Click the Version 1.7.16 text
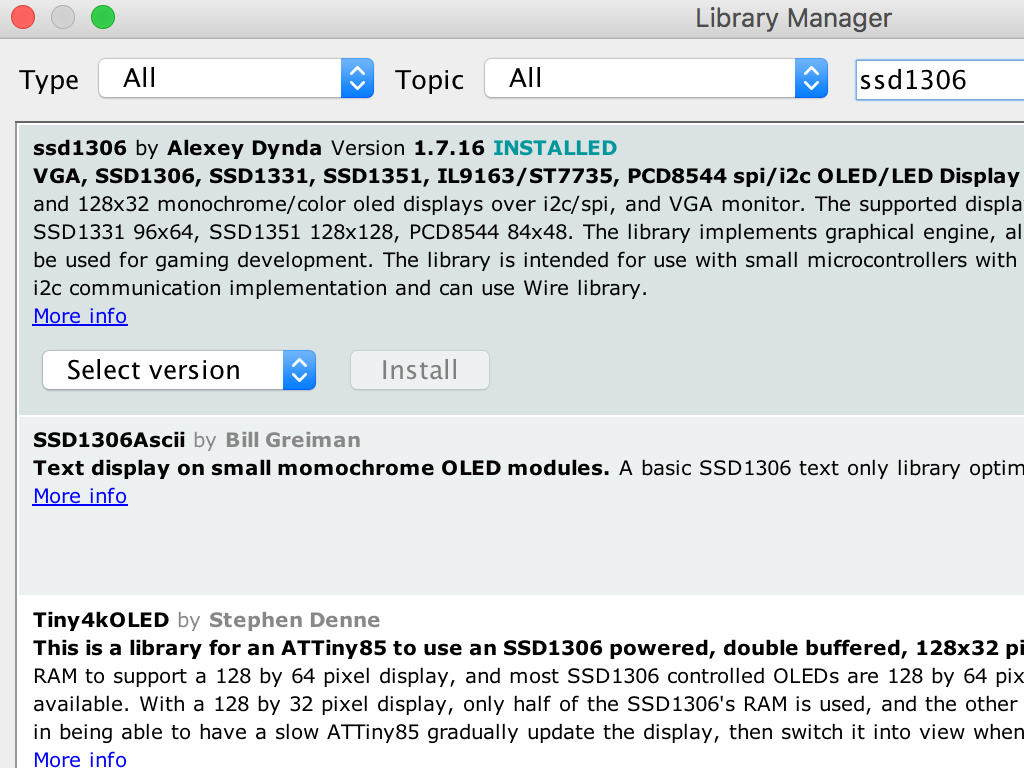 [x=408, y=148]
